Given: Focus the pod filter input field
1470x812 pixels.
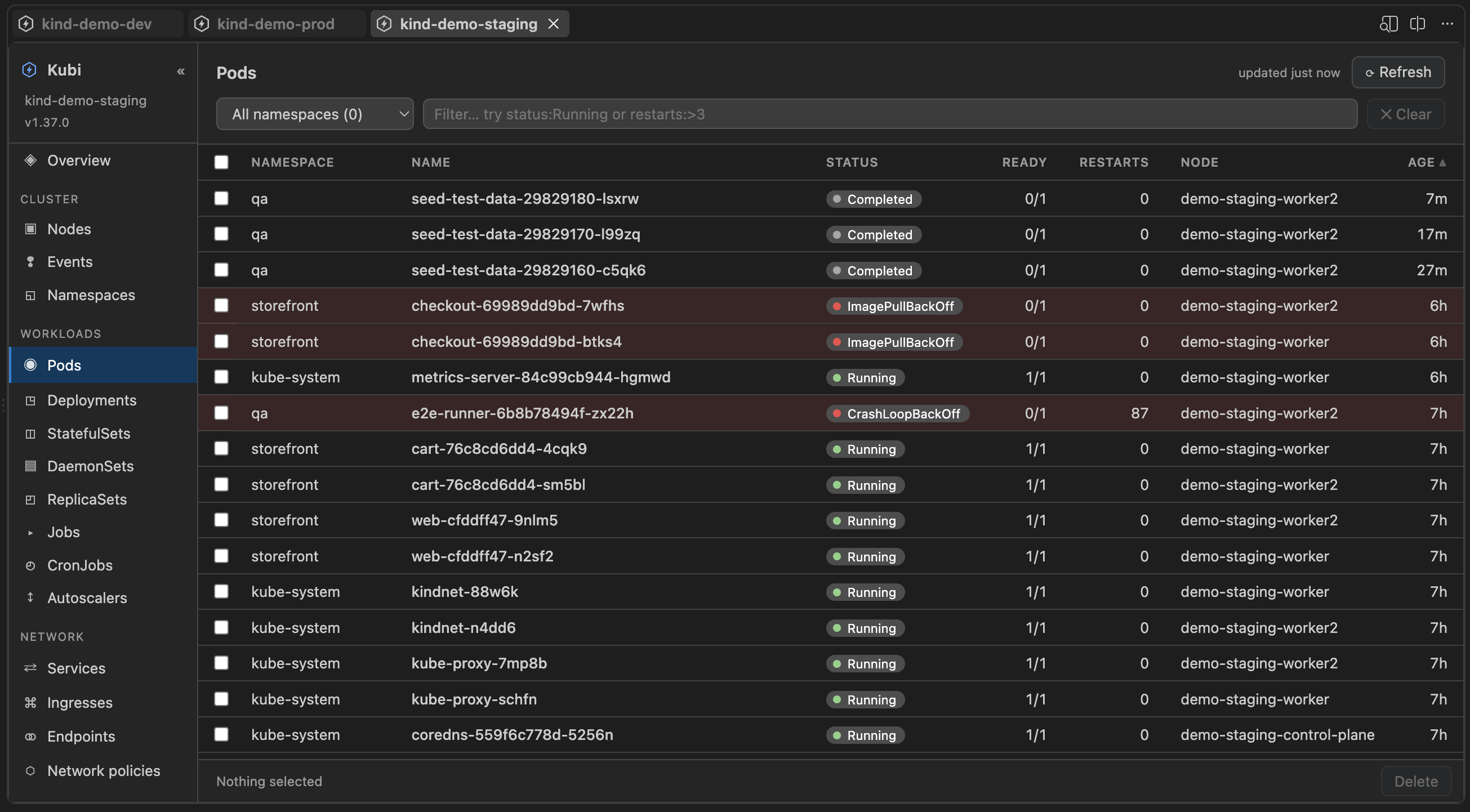Looking at the screenshot, I should [x=890, y=114].
